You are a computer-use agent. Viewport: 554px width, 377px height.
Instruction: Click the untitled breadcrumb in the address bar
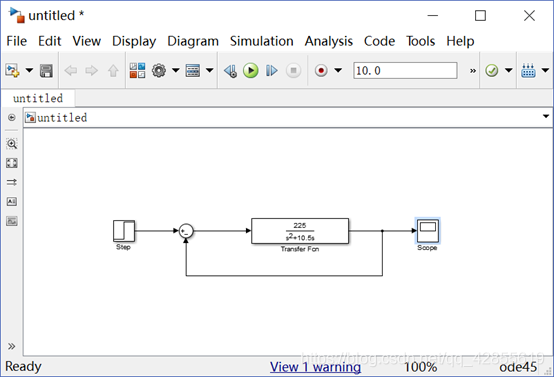click(x=62, y=118)
